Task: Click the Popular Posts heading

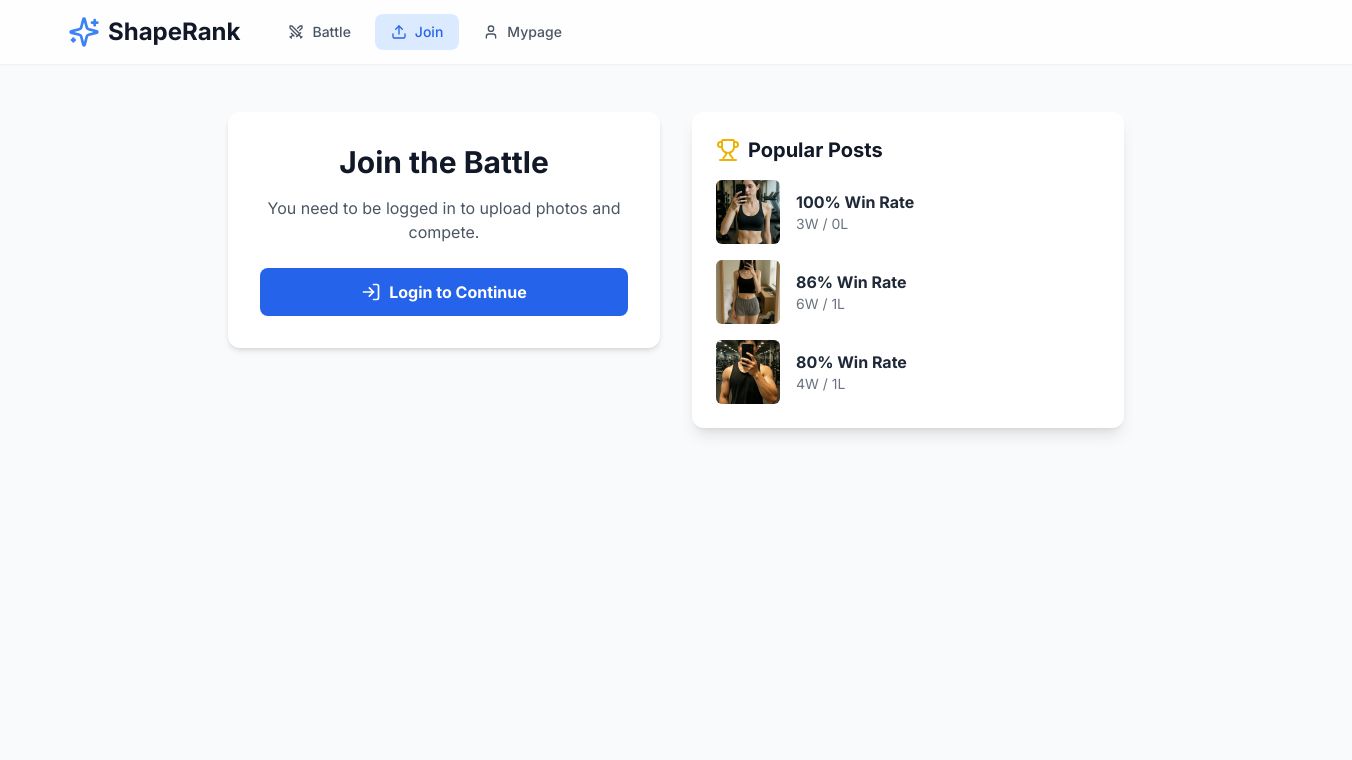Action: [815, 150]
